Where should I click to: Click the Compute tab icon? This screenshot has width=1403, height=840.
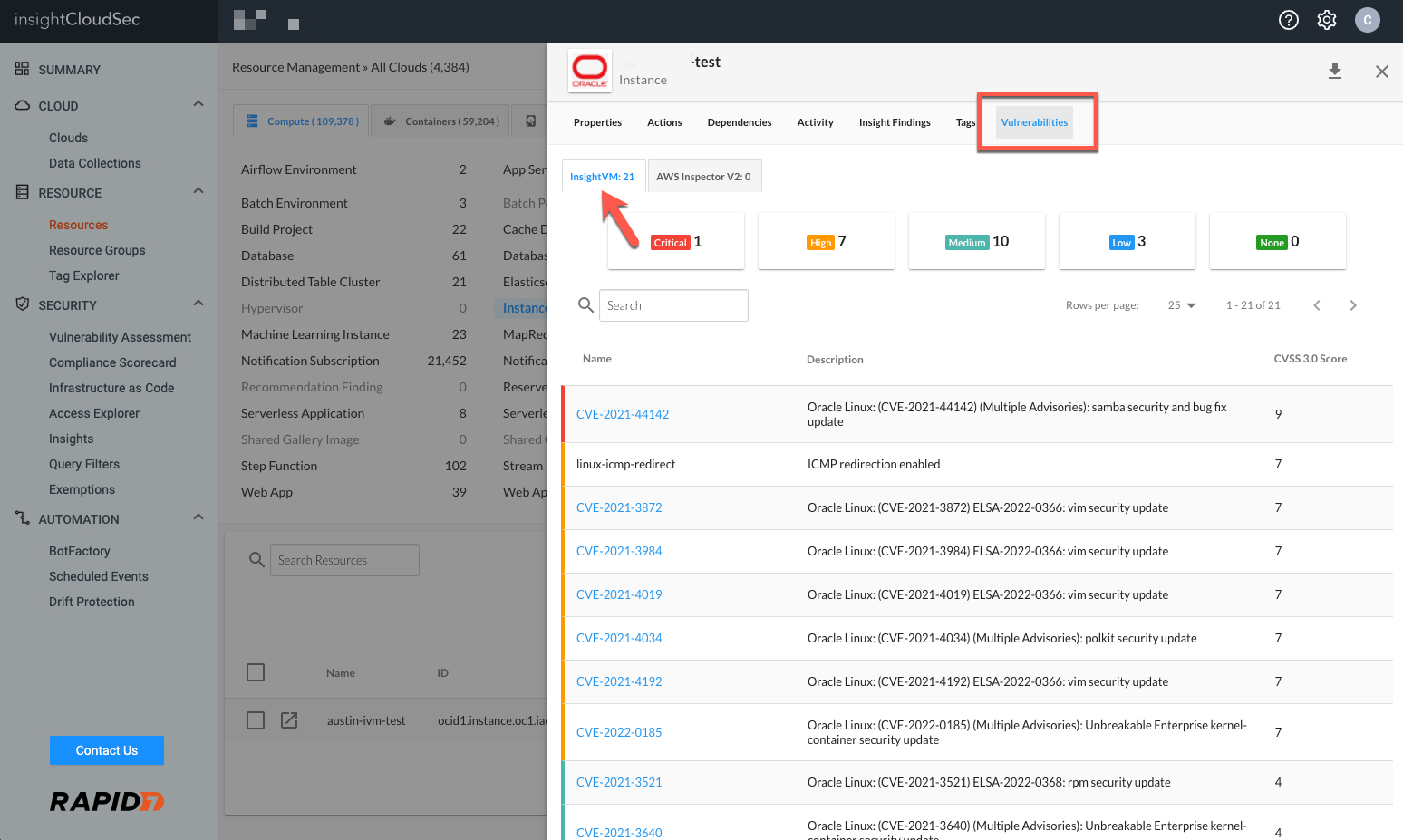pos(253,121)
